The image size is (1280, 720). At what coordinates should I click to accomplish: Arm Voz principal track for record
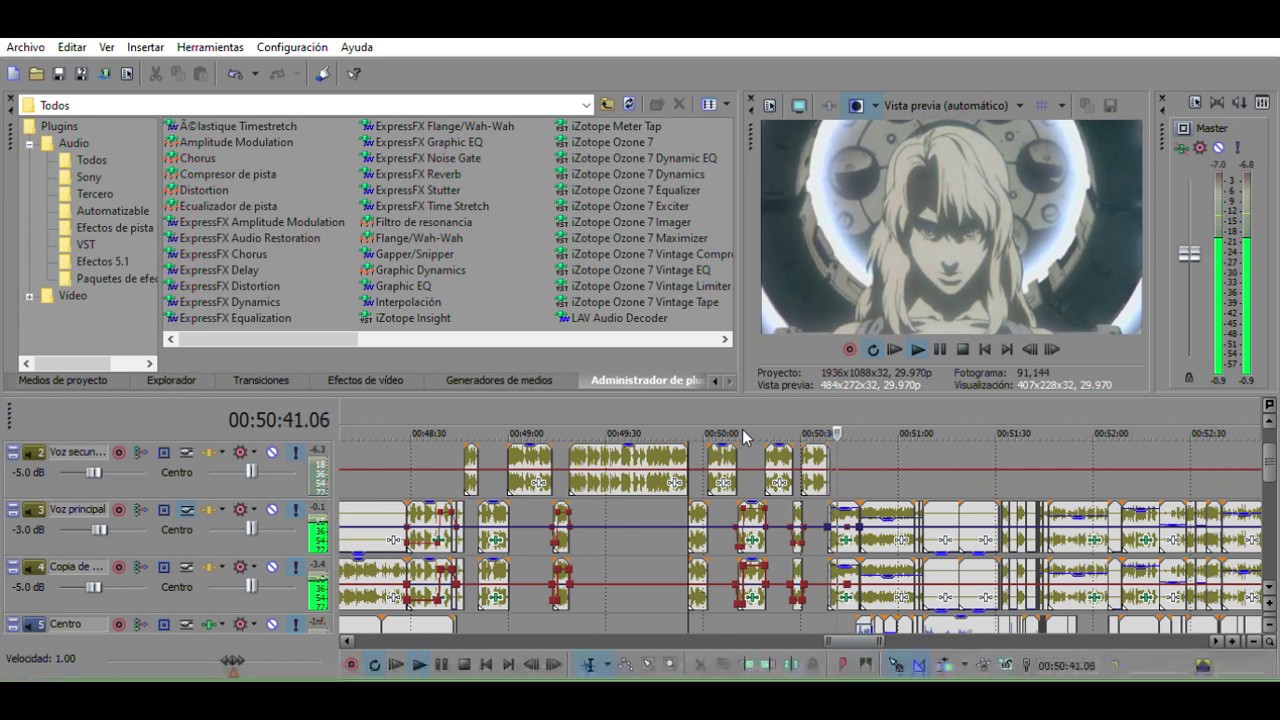click(x=119, y=509)
